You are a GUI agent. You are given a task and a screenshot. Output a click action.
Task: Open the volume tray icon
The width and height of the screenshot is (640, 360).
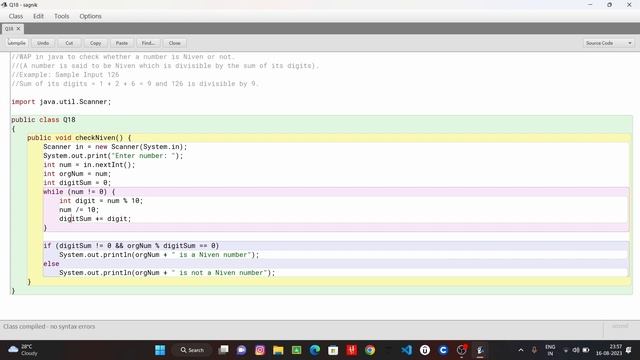pos(576,350)
